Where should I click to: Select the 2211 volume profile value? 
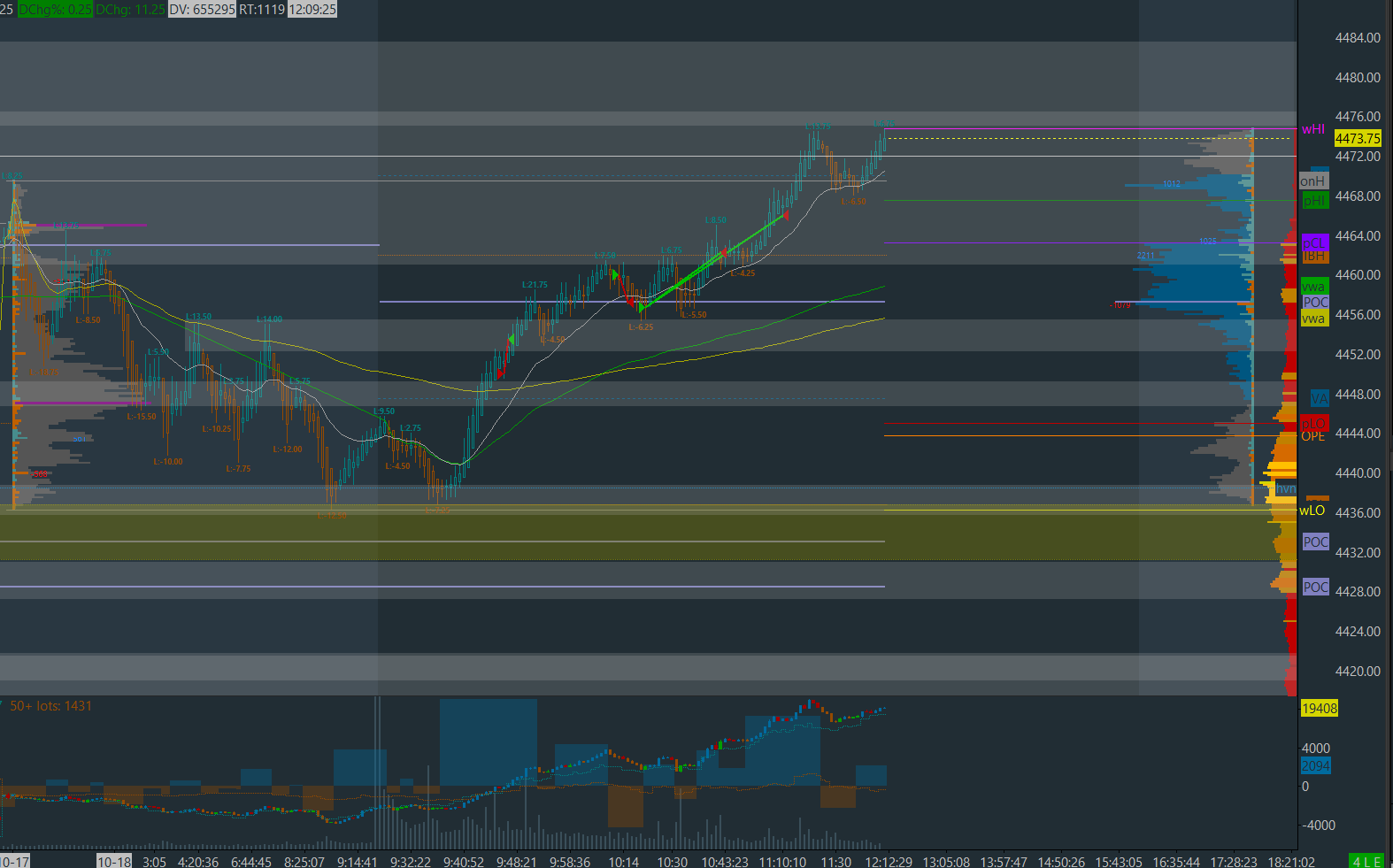click(x=1146, y=256)
